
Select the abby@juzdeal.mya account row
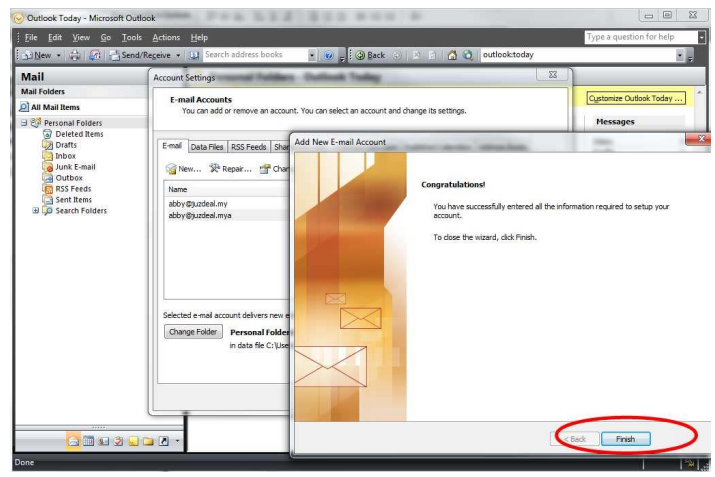click(x=227, y=215)
